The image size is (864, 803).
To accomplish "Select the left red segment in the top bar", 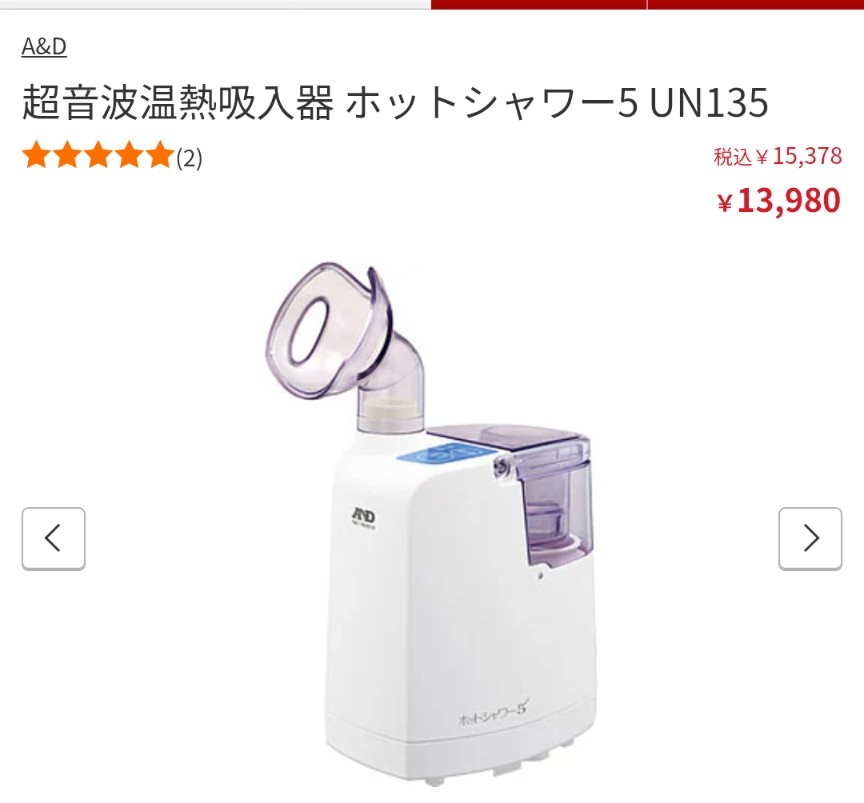I will tap(538, 4).
